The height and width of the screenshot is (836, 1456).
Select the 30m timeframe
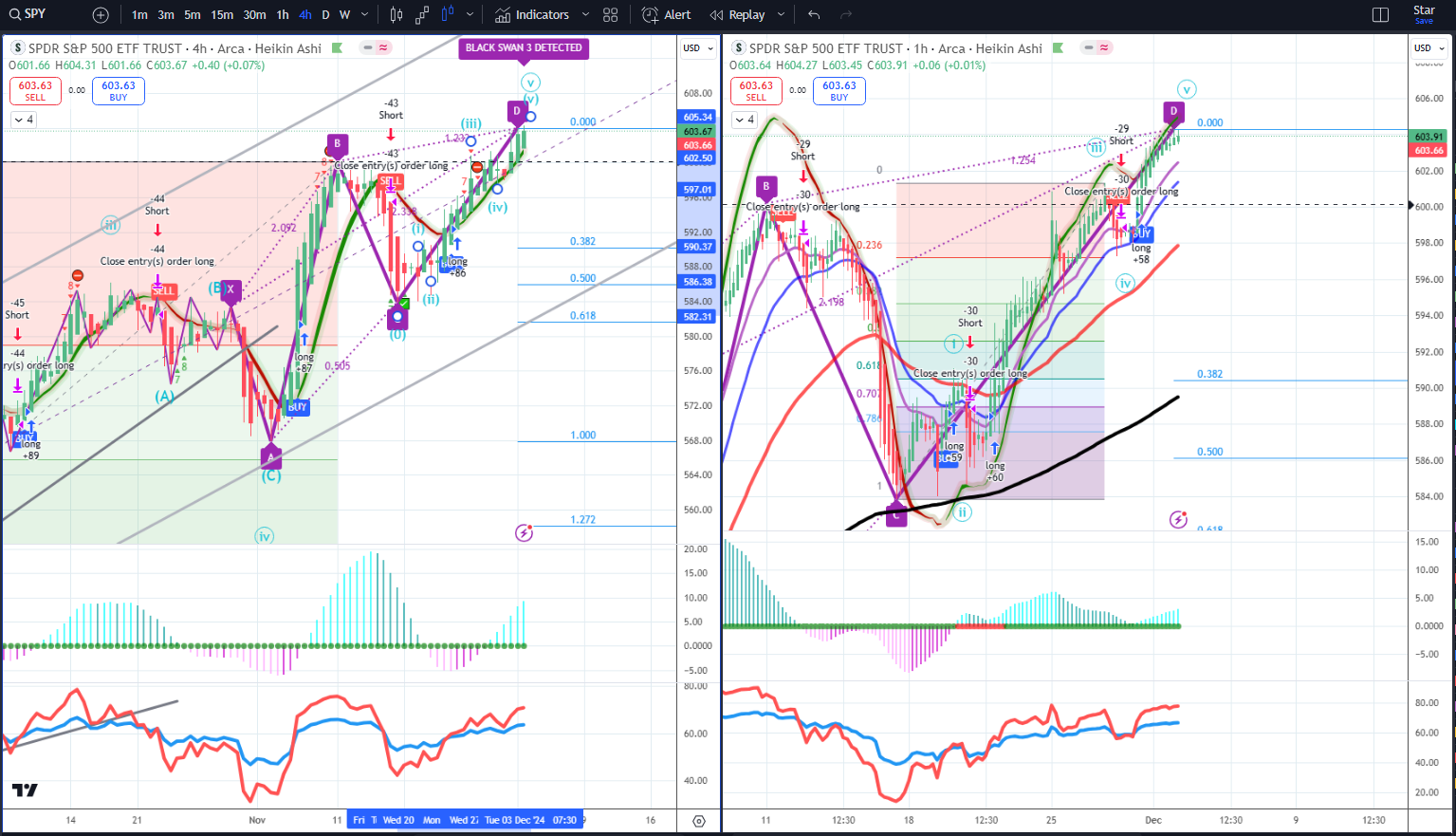254,15
